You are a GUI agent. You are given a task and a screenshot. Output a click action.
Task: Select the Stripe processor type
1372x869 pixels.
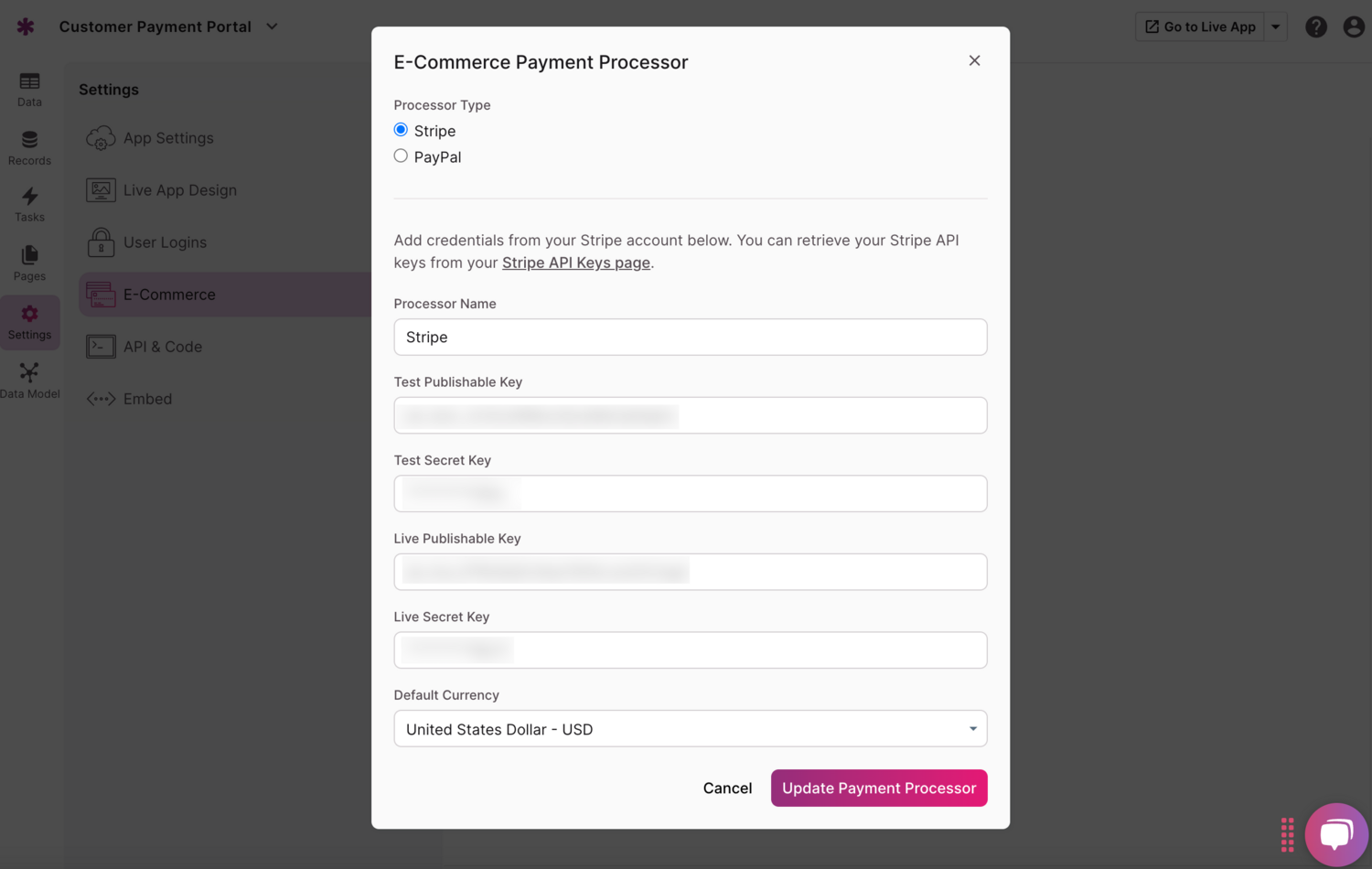[x=401, y=130]
